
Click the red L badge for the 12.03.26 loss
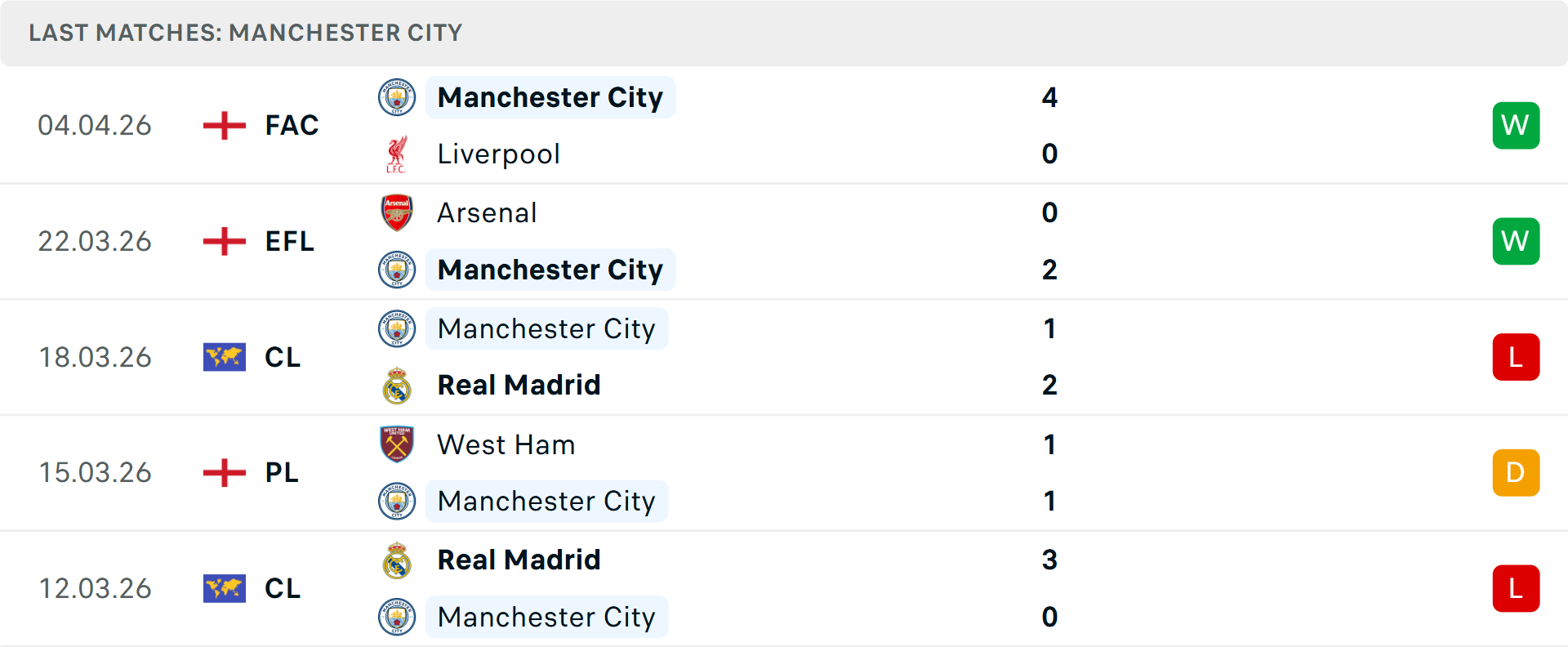pos(1516,588)
